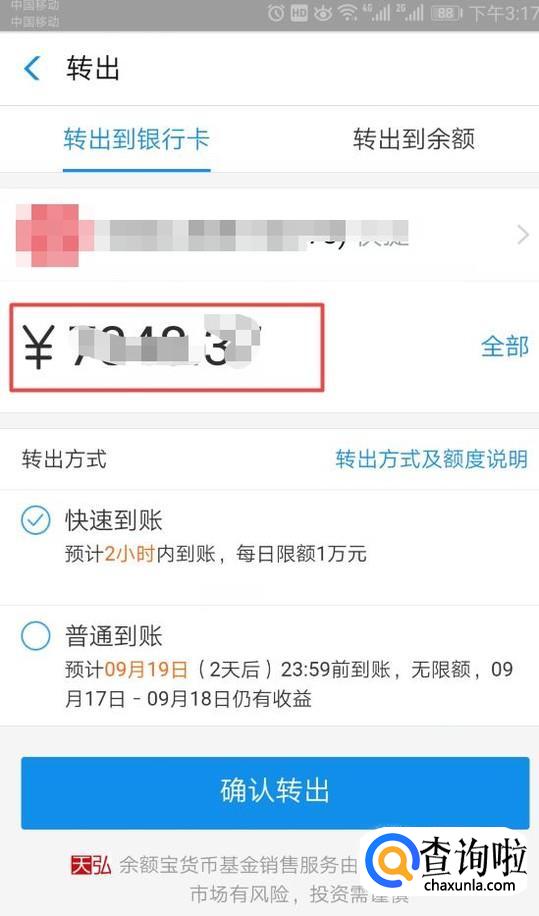The width and height of the screenshot is (539, 916).
Task: Open the blurred bank card row
Action: pyautogui.click(x=269, y=235)
